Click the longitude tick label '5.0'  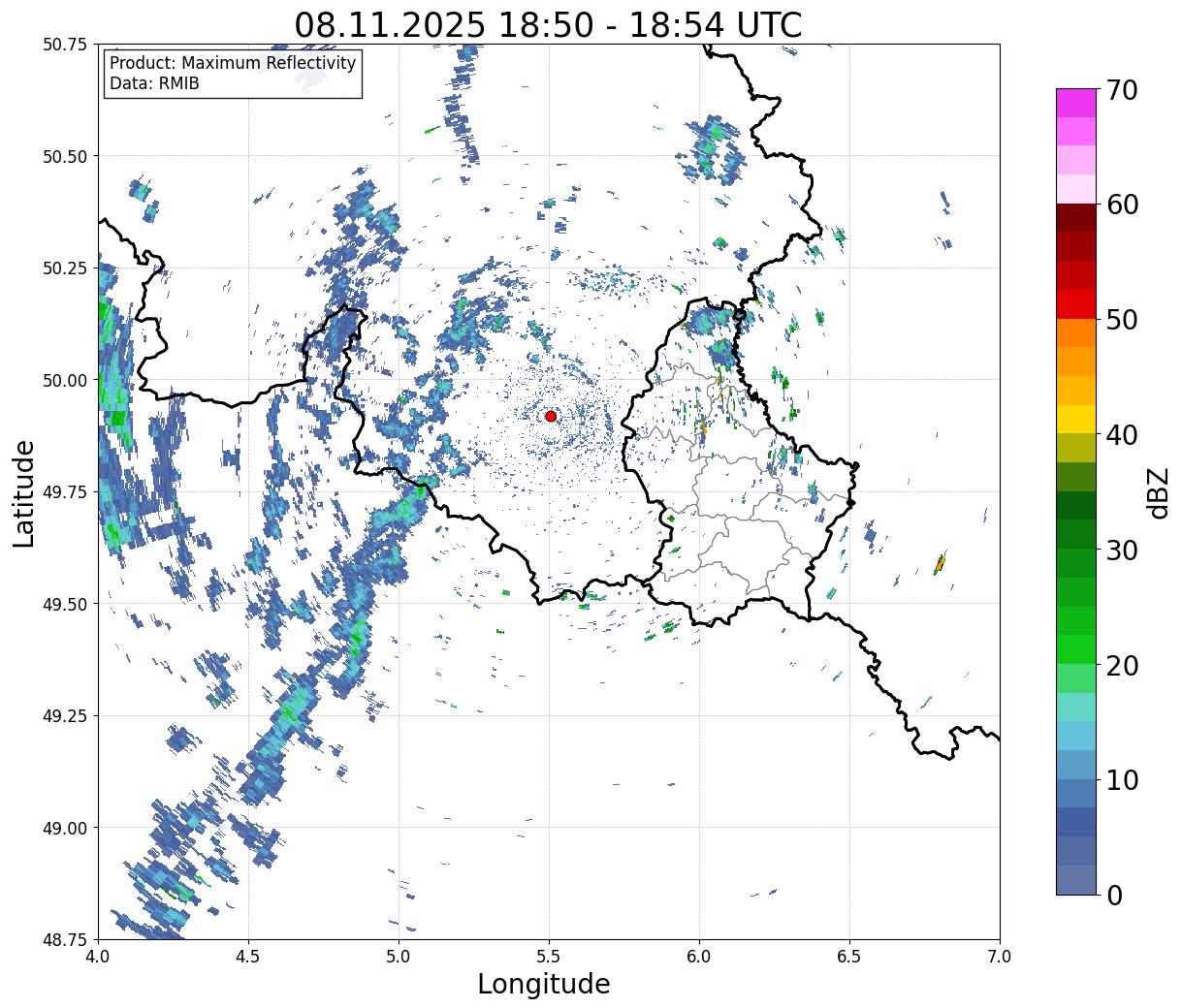(x=399, y=957)
